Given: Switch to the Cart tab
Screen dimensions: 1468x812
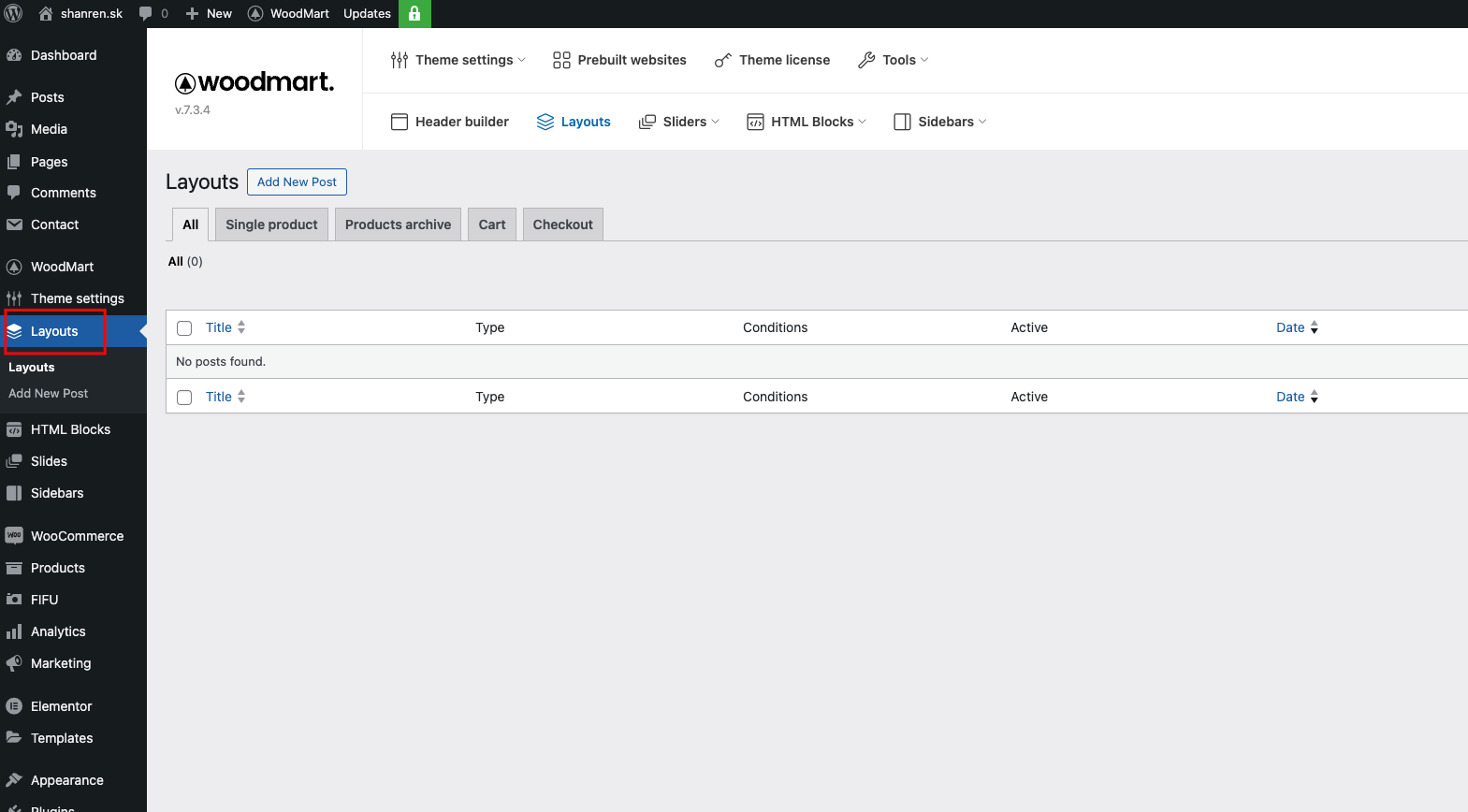Looking at the screenshot, I should click(x=492, y=225).
